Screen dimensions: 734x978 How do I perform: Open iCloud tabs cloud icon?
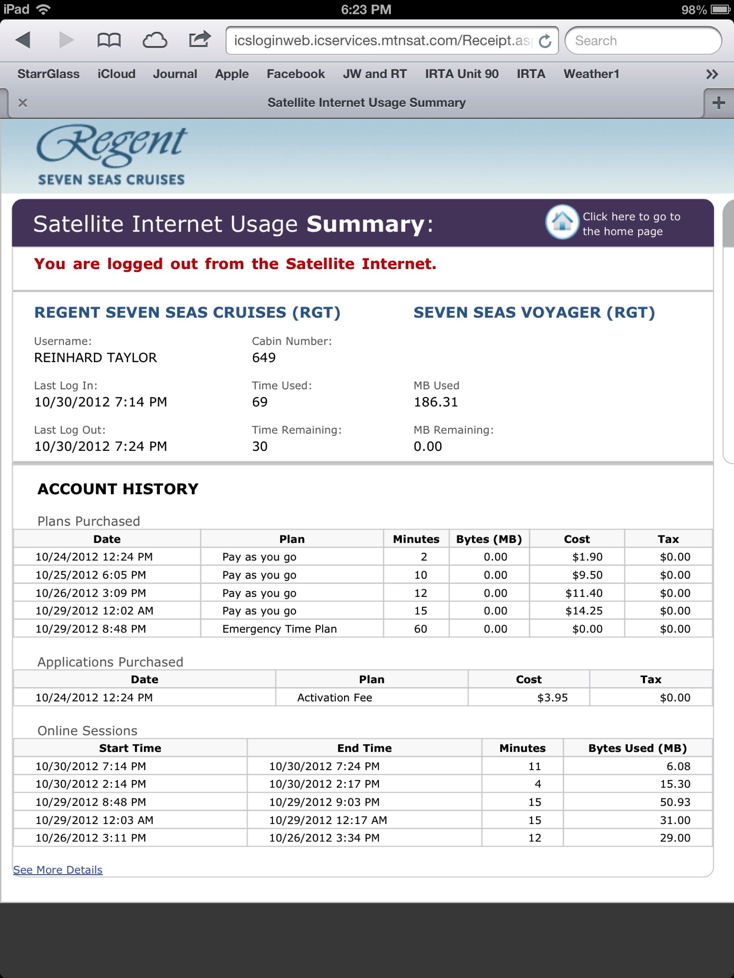click(x=155, y=41)
